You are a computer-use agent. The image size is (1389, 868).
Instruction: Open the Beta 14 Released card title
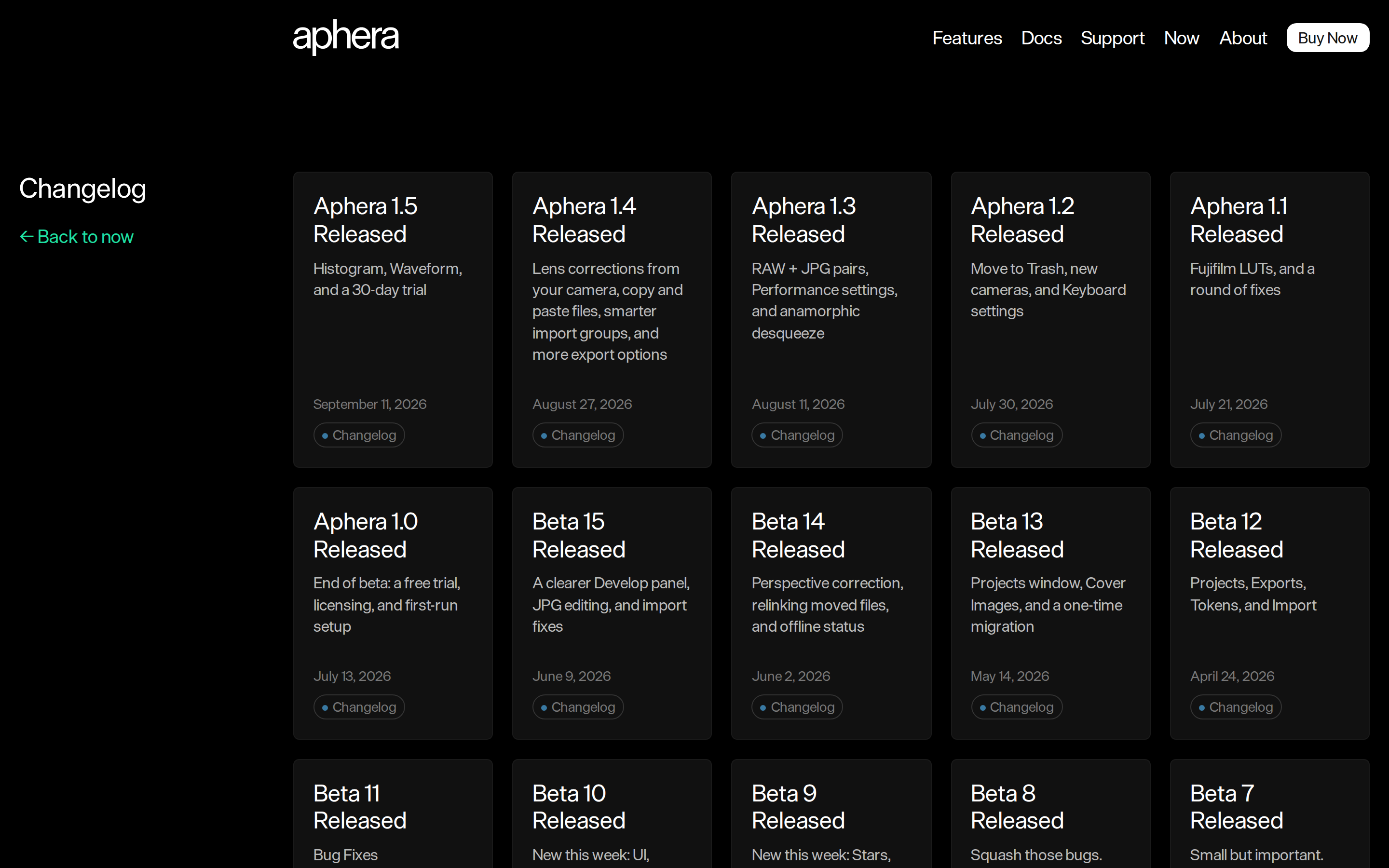pos(798,535)
